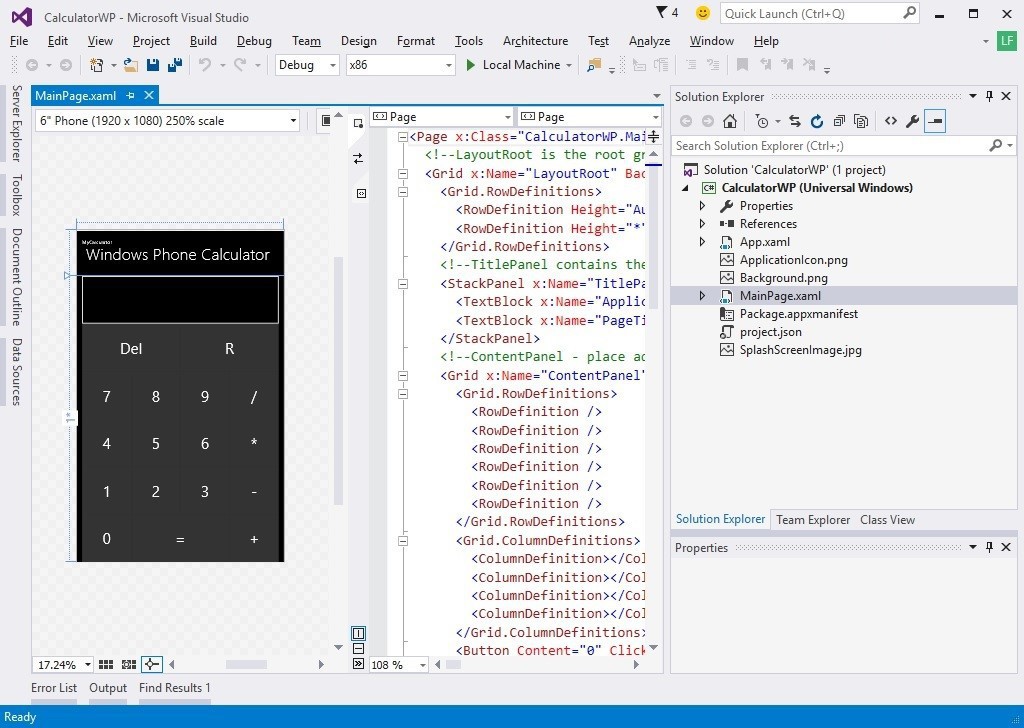
Task: Click the swap panes arrows icon
Action: (358, 158)
